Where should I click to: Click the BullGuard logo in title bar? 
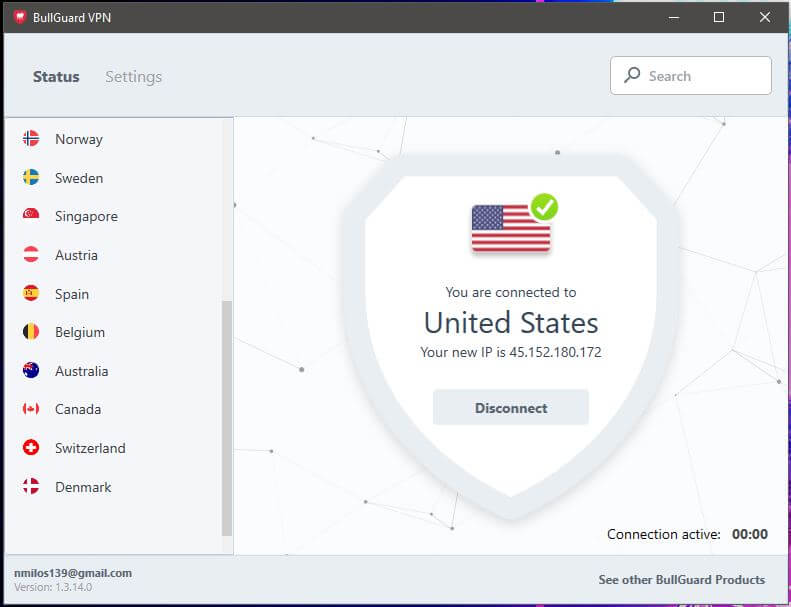20,17
